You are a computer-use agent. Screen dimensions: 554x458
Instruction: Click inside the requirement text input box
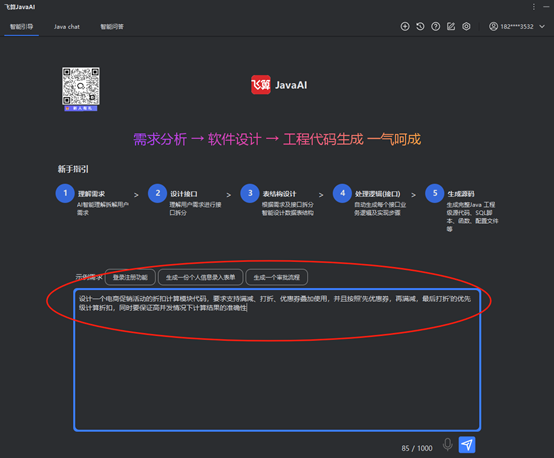click(277, 360)
